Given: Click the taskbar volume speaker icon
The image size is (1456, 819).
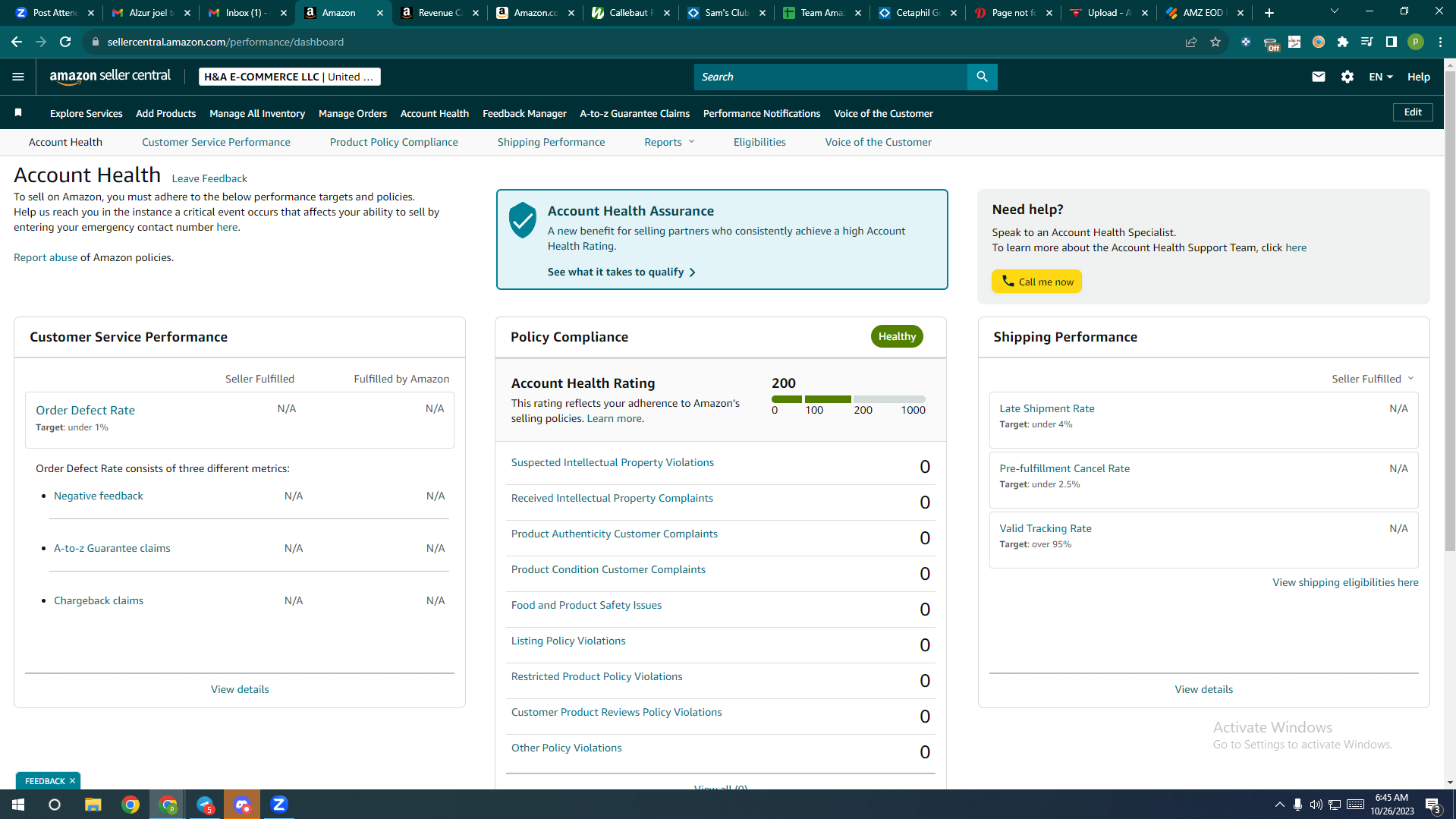Looking at the screenshot, I should click(1316, 805).
